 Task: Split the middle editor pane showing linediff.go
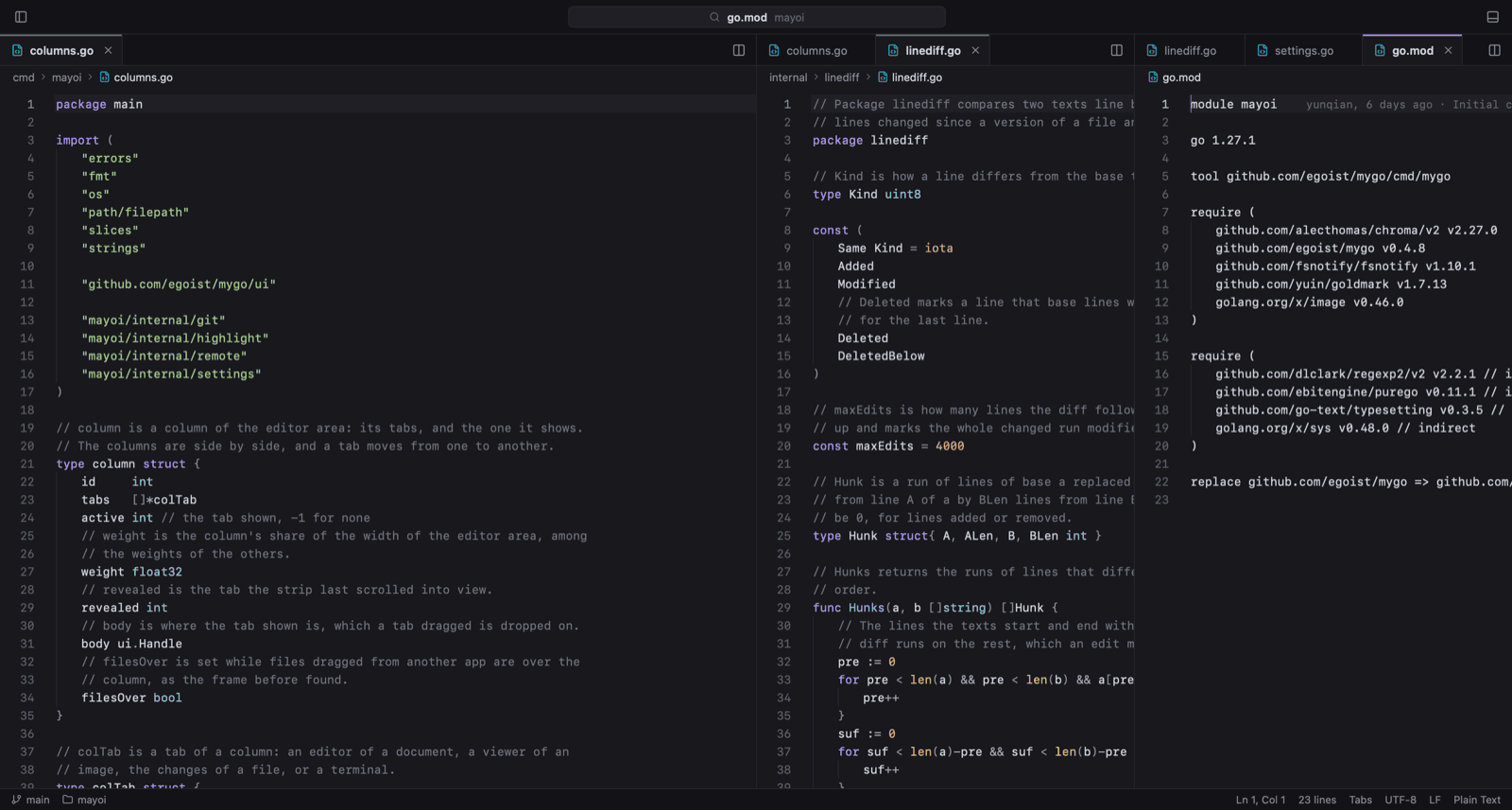(1117, 50)
